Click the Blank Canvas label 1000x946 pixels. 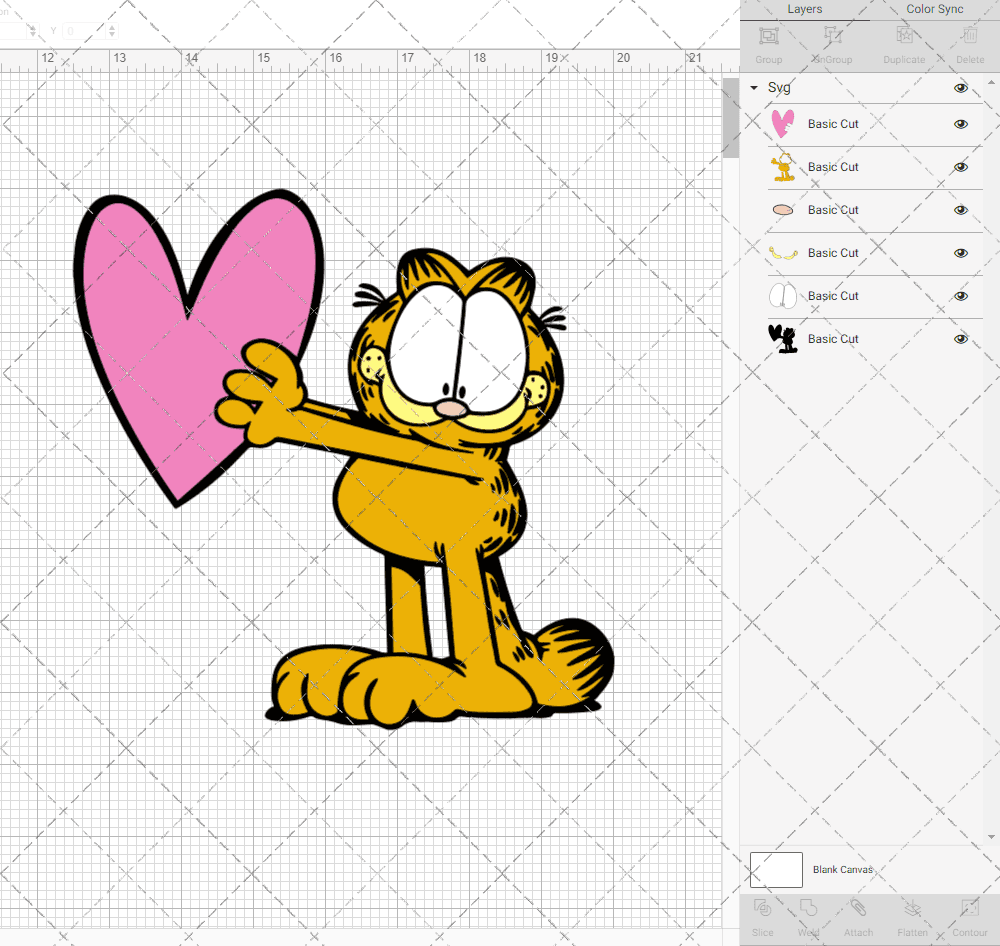(842, 869)
